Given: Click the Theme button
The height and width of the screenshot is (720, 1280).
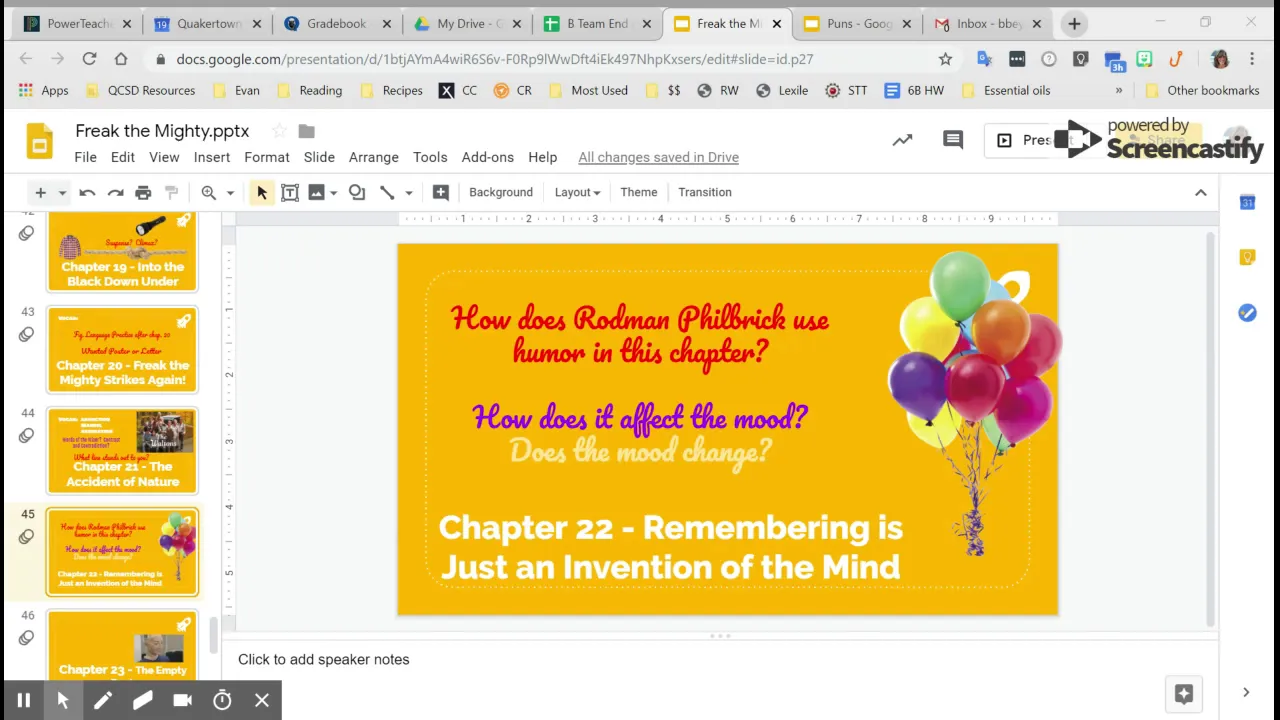Looking at the screenshot, I should tap(639, 192).
